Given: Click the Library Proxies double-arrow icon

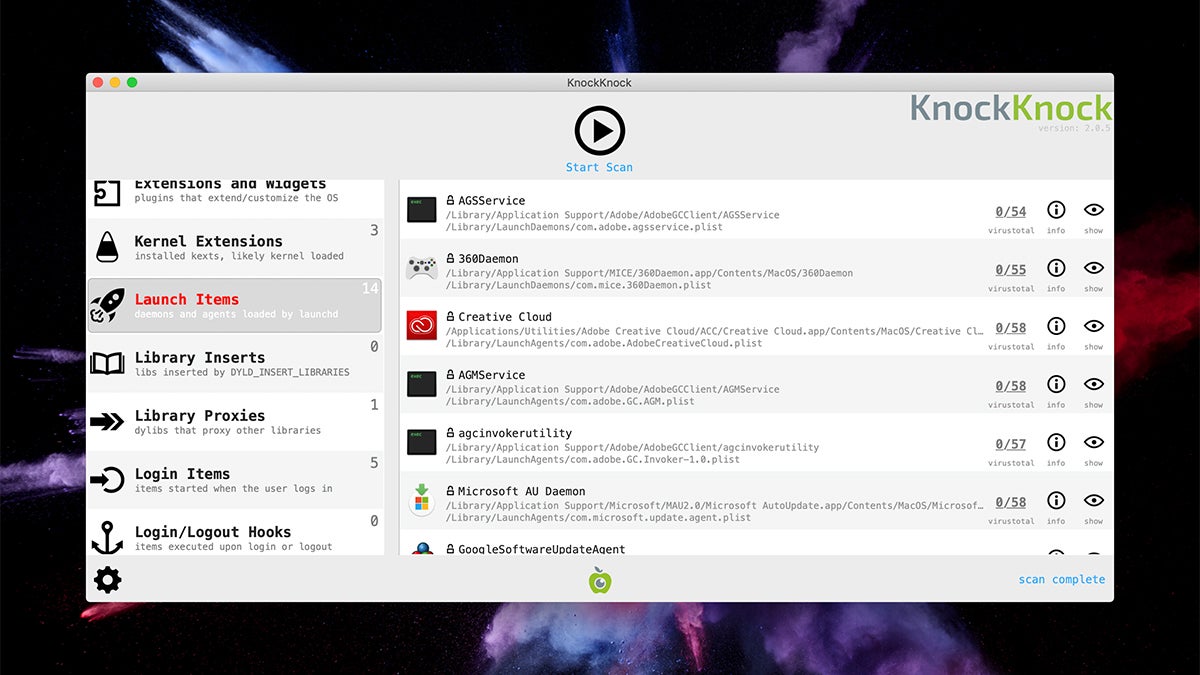Looking at the screenshot, I should pyautogui.click(x=108, y=420).
